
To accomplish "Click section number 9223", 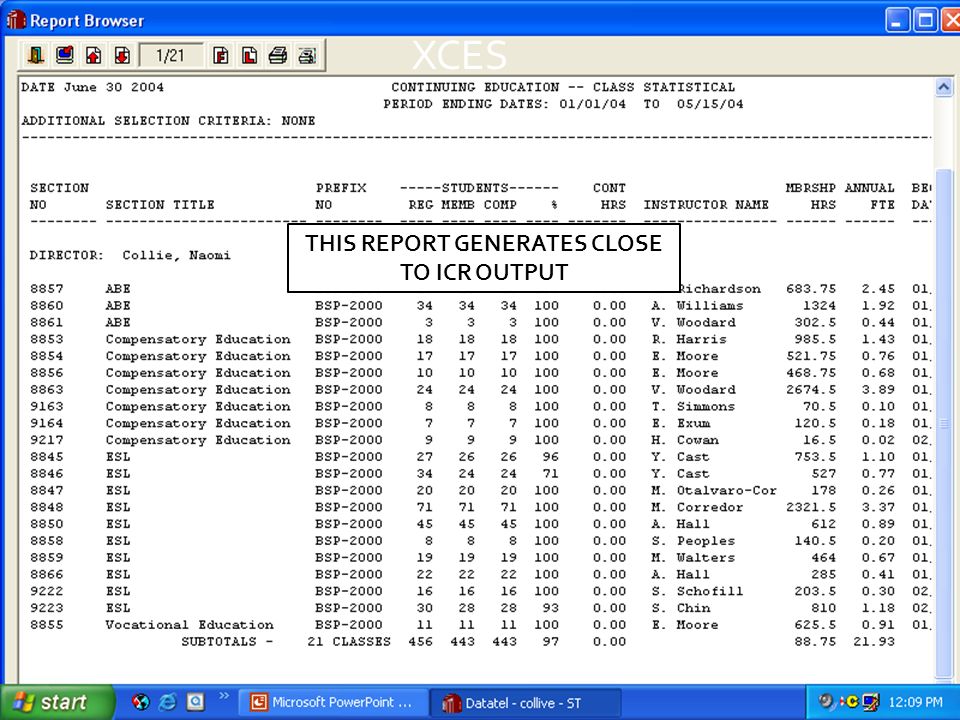I will [x=47, y=608].
